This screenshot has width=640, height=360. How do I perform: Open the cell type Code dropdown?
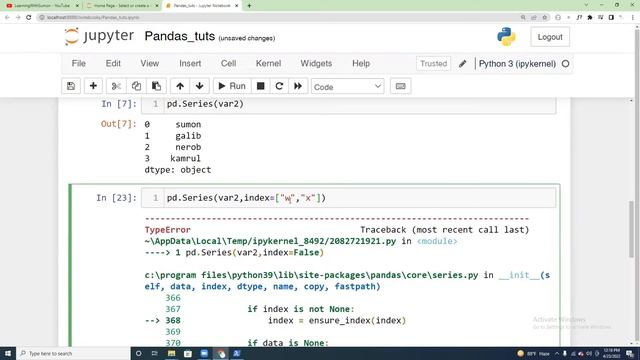(x=347, y=87)
